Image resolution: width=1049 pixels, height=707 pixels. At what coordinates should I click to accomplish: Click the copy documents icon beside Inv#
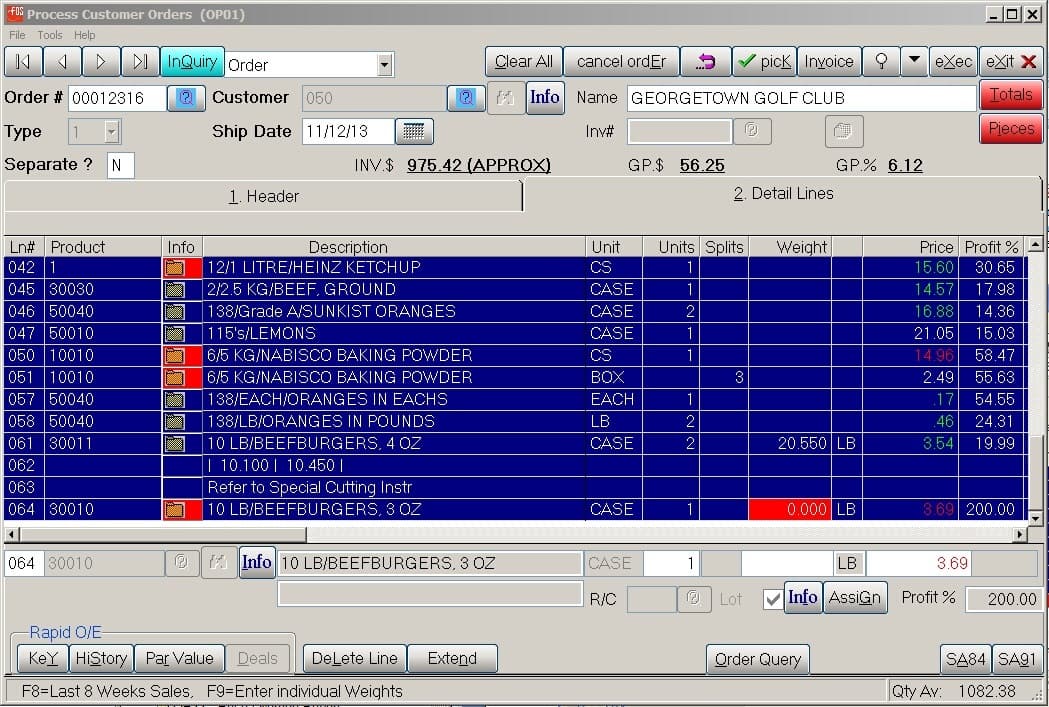844,131
